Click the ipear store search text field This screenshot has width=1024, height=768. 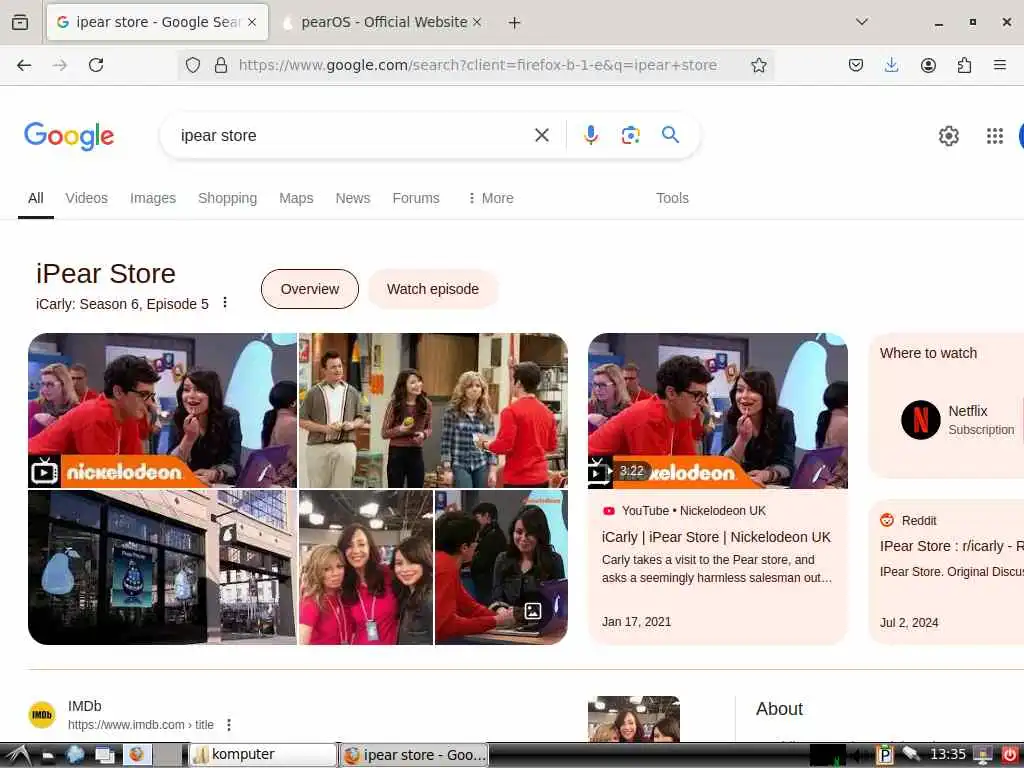click(353, 135)
